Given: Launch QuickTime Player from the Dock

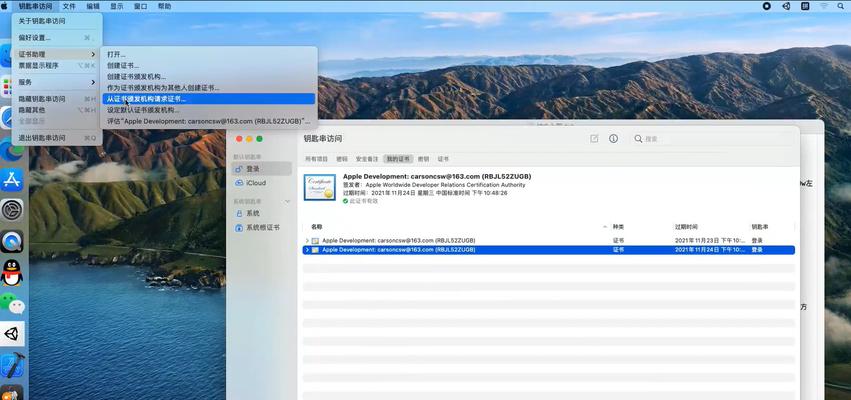Looking at the screenshot, I should pos(11,241).
